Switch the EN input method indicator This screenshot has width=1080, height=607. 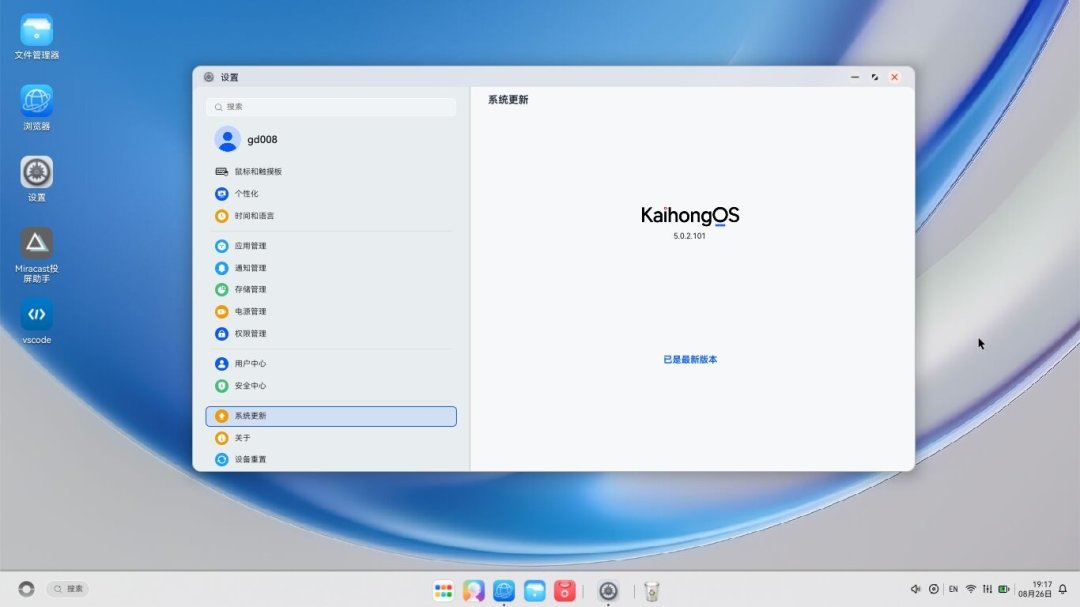click(953, 589)
